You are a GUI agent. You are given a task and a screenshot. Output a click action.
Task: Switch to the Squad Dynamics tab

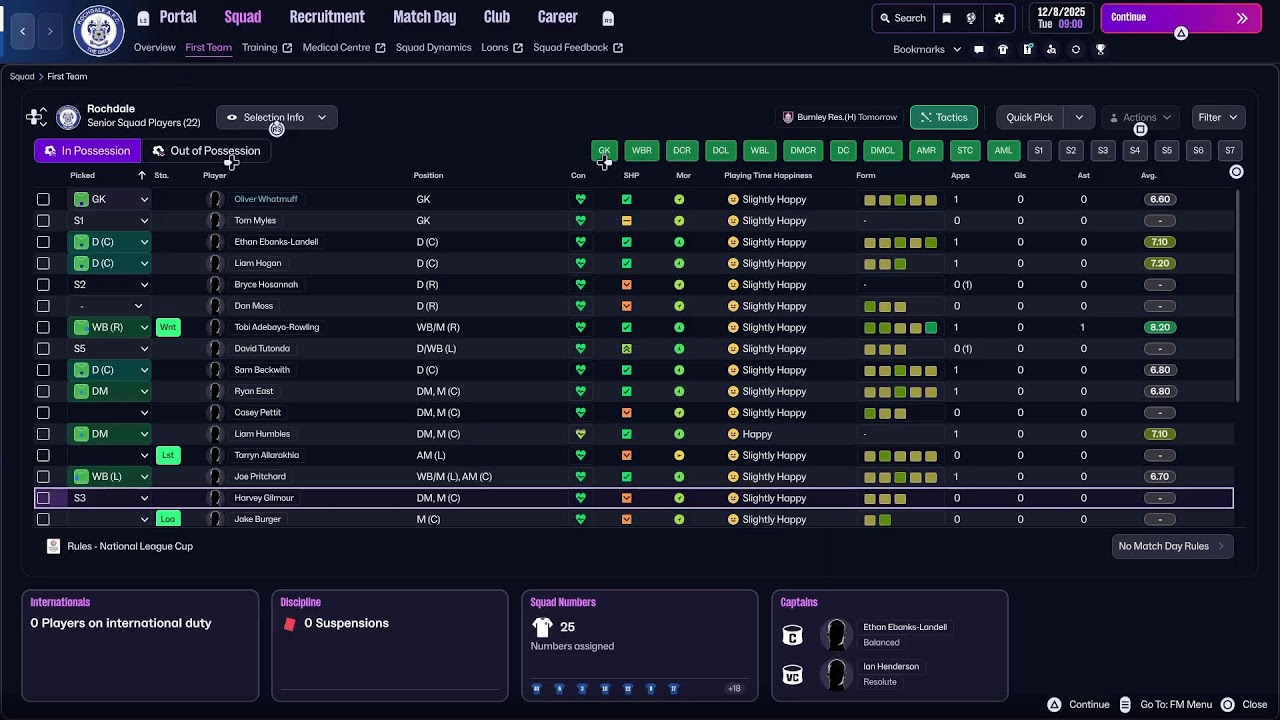coord(433,48)
